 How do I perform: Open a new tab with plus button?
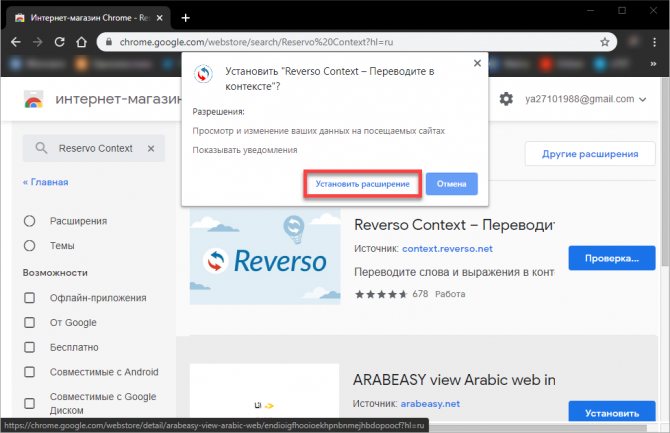pyautogui.click(x=185, y=18)
